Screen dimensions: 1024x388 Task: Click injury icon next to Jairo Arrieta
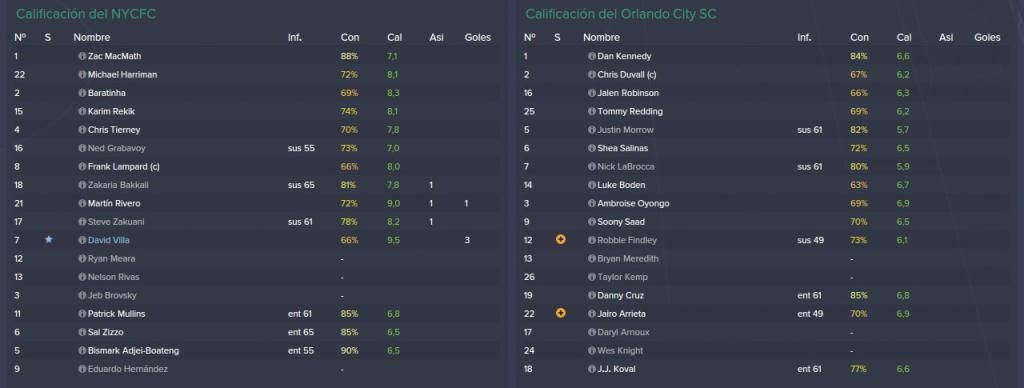[x=560, y=314]
